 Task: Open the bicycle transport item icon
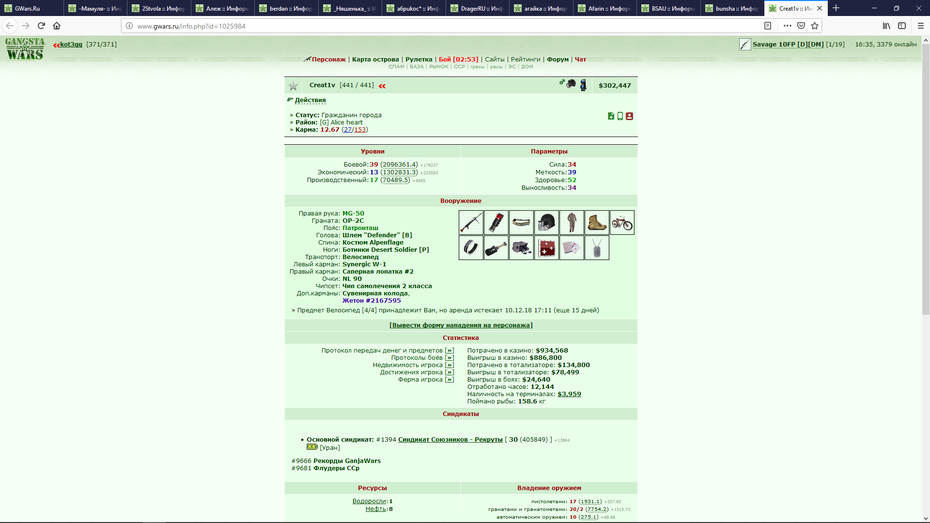click(x=622, y=222)
